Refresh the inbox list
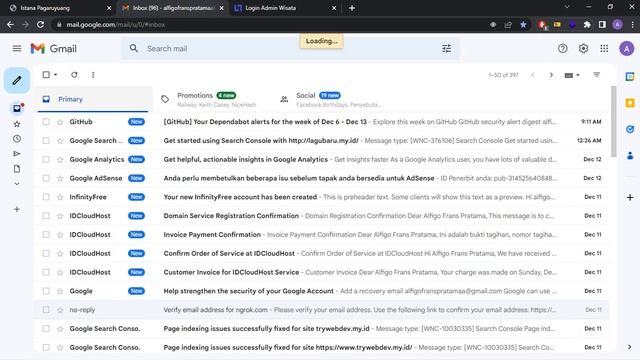 click(74, 75)
